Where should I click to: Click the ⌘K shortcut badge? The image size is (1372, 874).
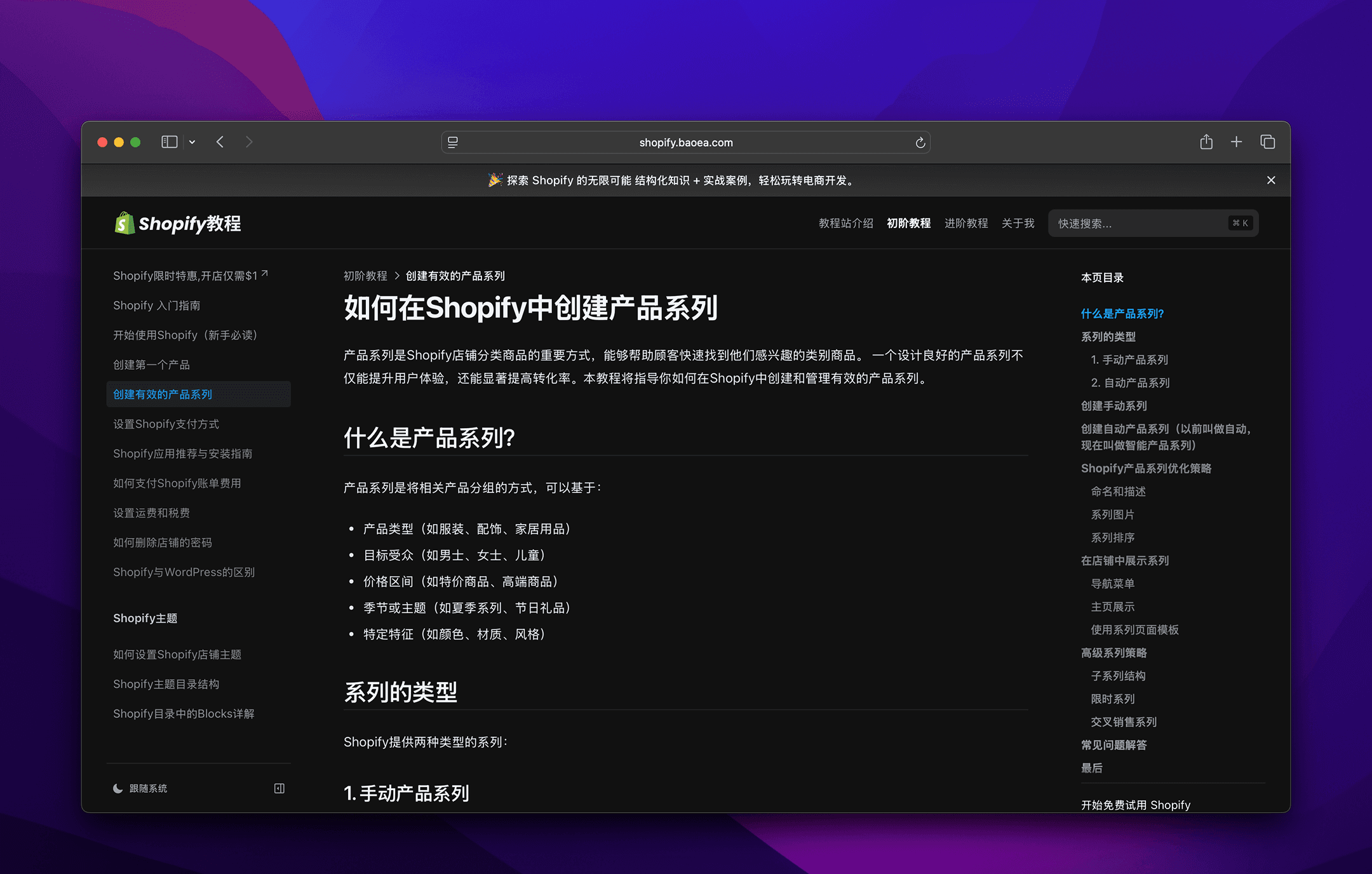[1240, 223]
